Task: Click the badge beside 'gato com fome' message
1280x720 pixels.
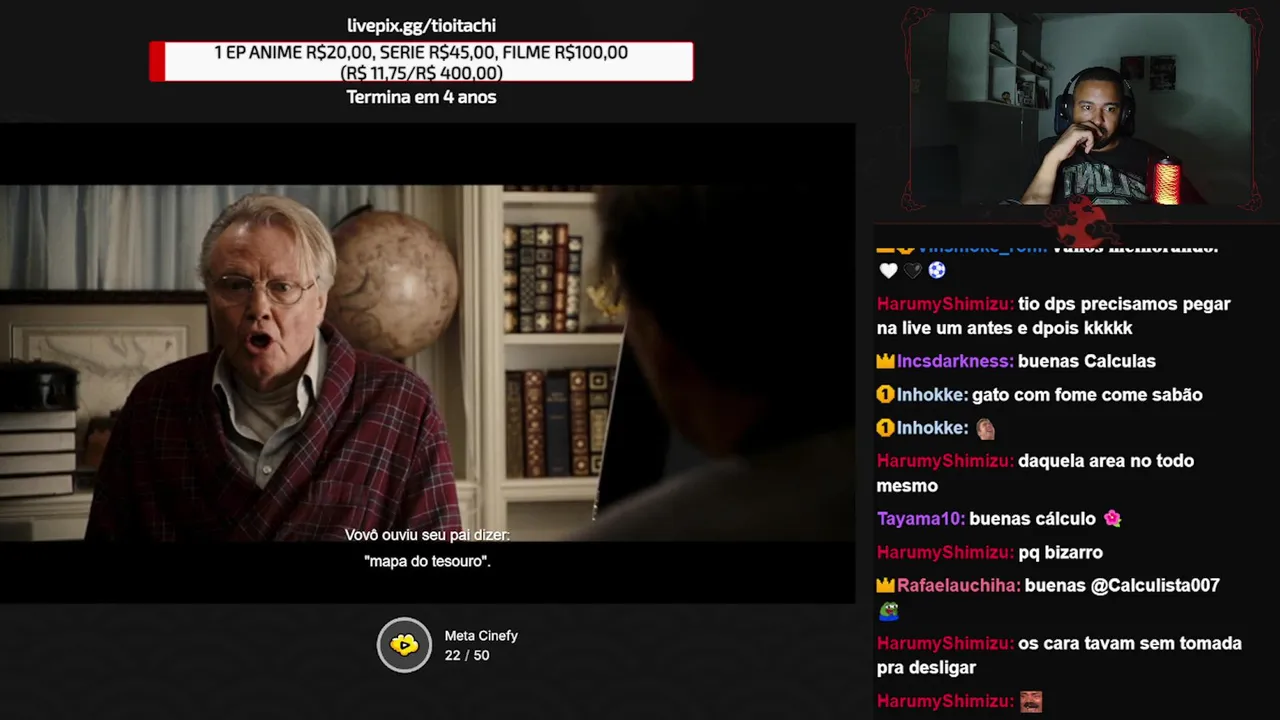Action: click(x=885, y=395)
